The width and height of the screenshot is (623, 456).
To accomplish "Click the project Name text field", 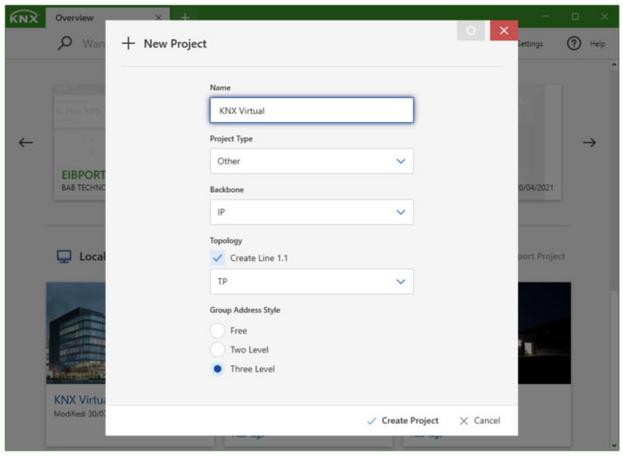I will 311,110.
